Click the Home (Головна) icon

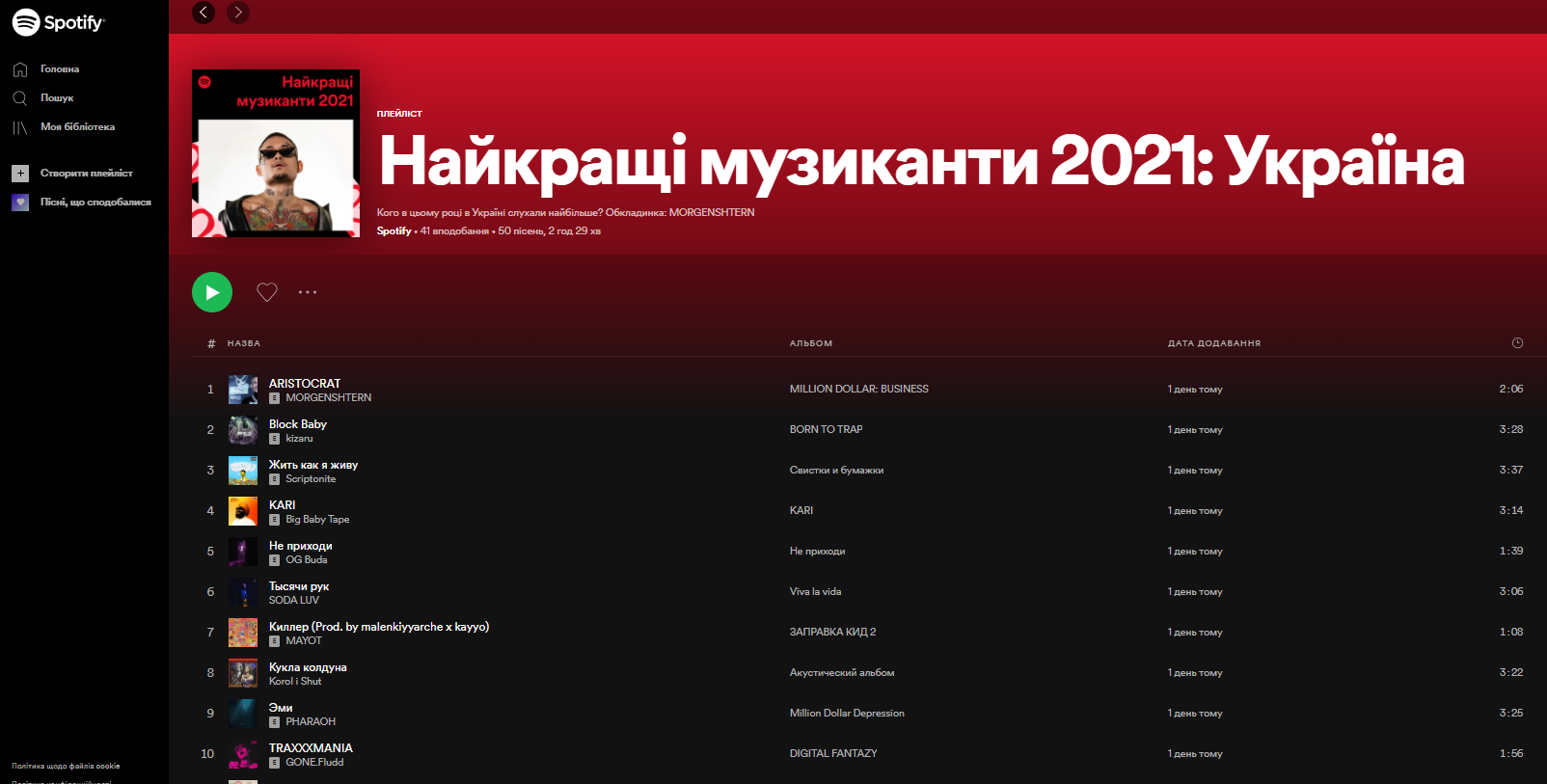point(20,69)
